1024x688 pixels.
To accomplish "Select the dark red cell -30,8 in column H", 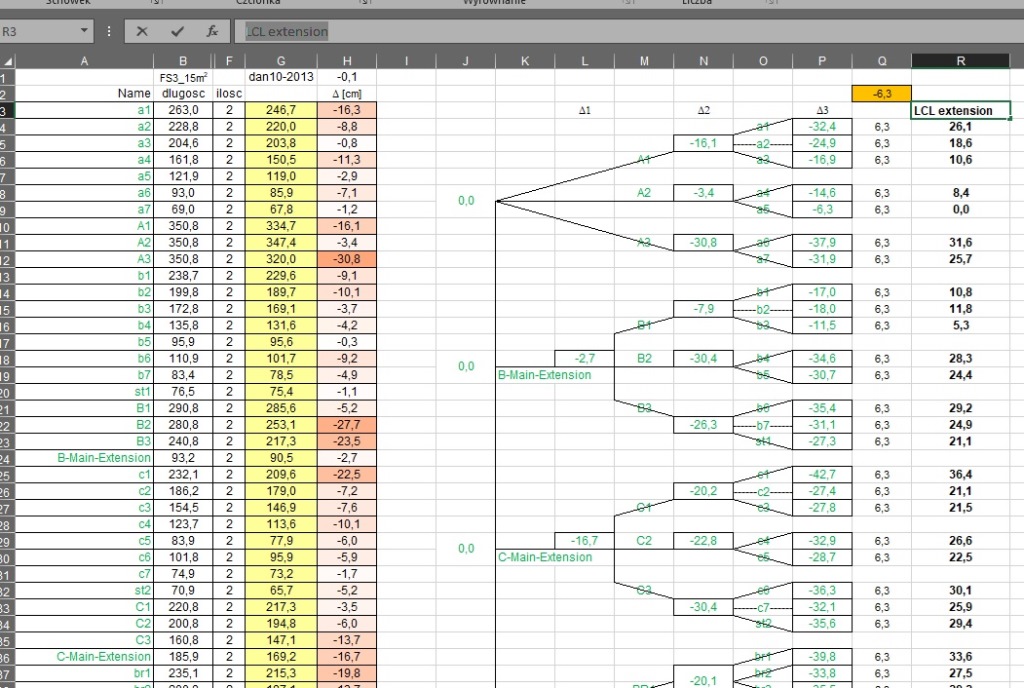I will [347, 259].
